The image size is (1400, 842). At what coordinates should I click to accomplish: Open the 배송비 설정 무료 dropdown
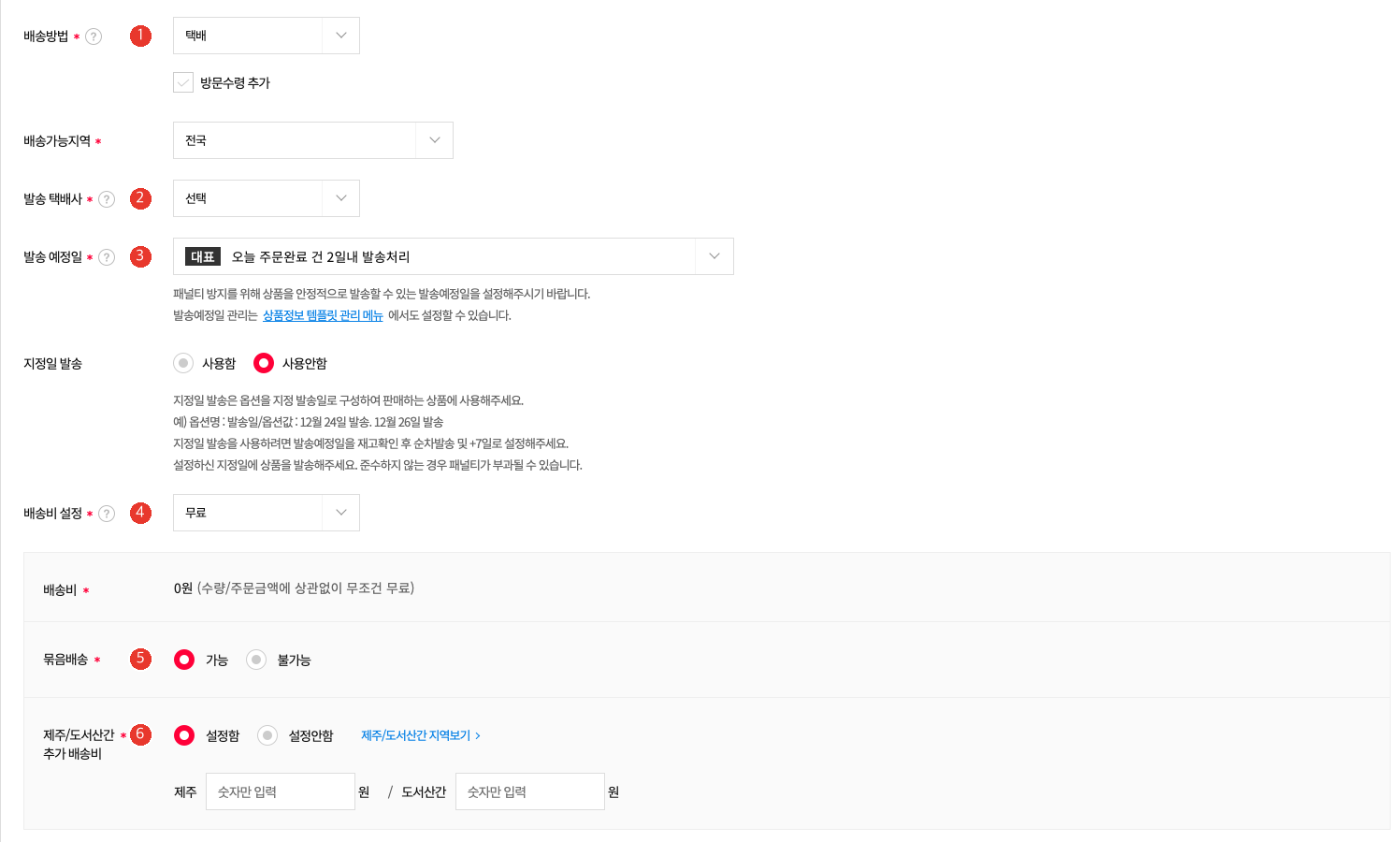click(x=267, y=513)
